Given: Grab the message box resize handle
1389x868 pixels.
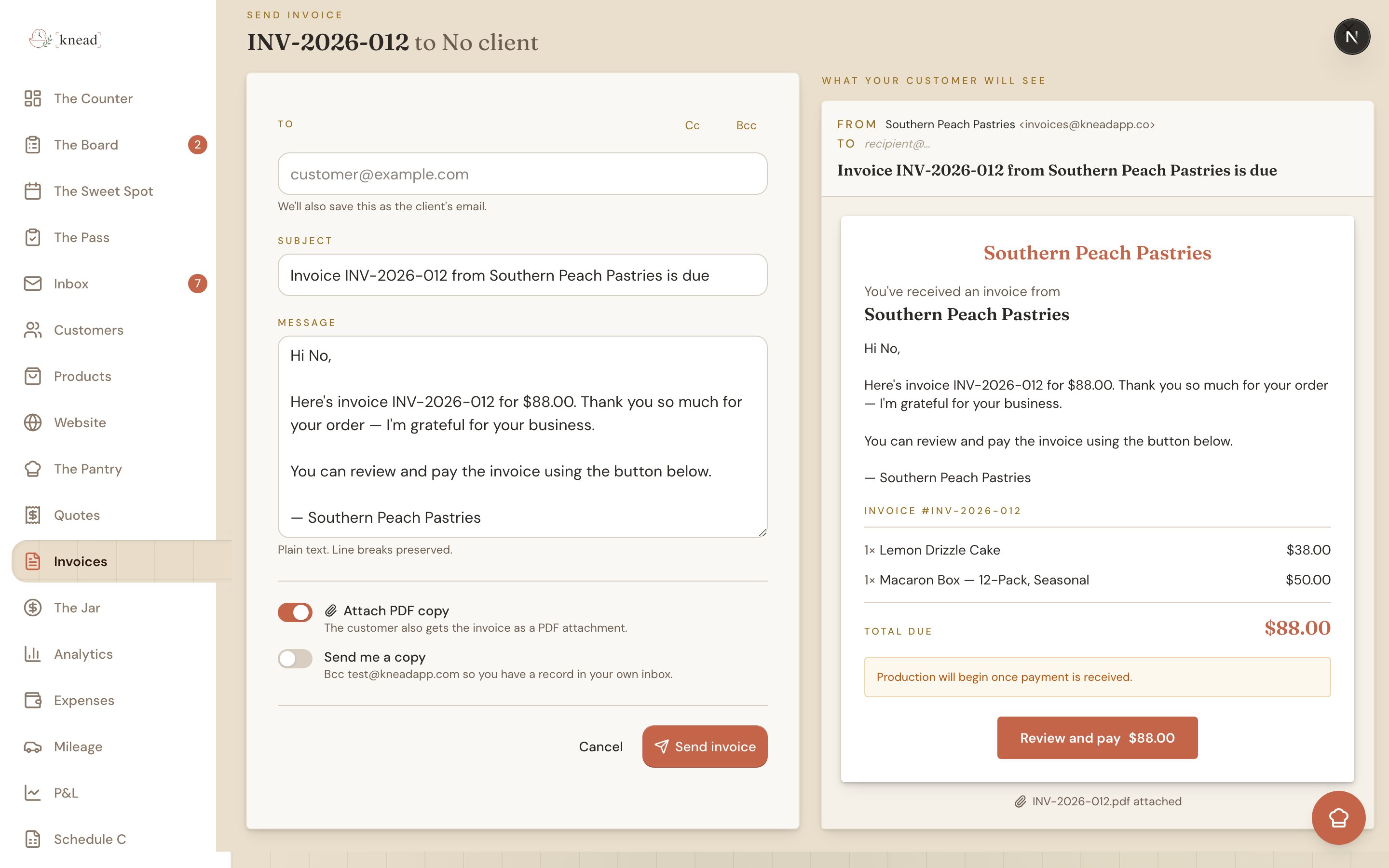Looking at the screenshot, I should [x=762, y=533].
